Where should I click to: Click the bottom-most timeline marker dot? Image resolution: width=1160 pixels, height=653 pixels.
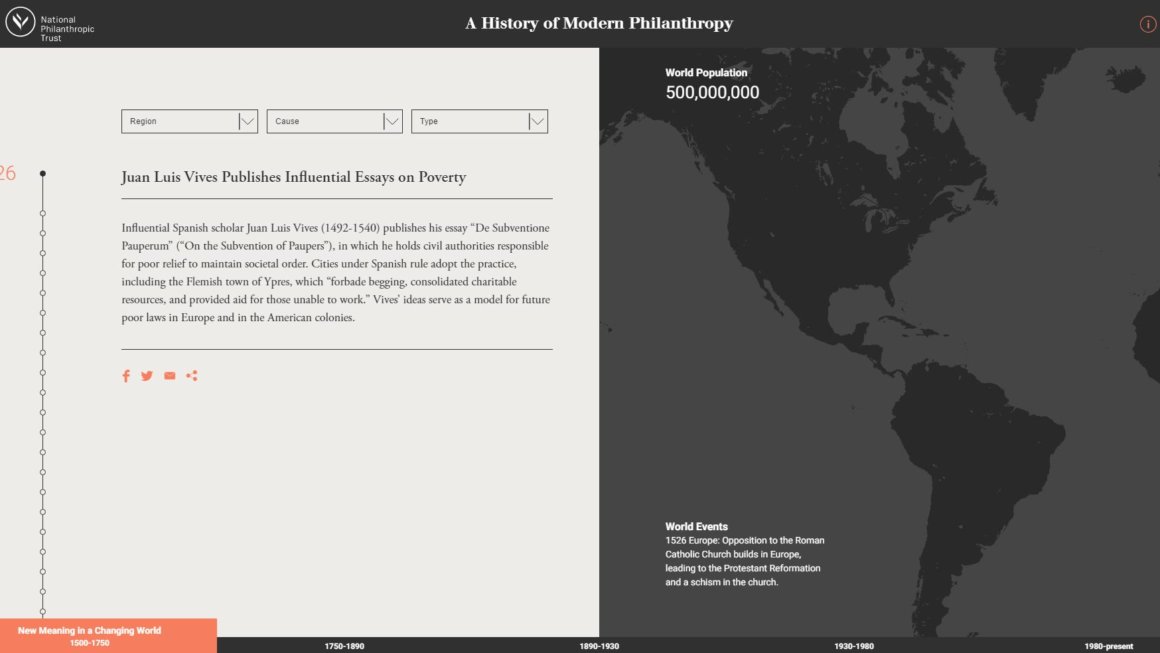[42, 611]
